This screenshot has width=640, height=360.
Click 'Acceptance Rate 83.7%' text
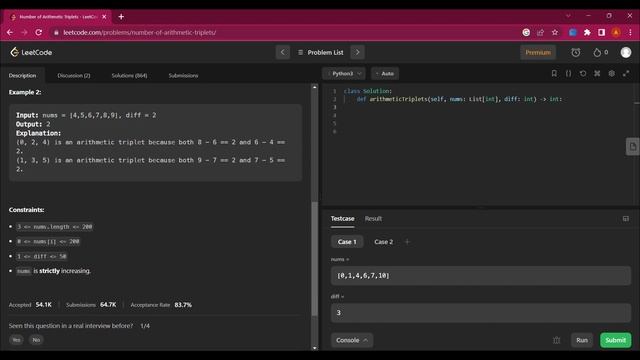pos(161,305)
